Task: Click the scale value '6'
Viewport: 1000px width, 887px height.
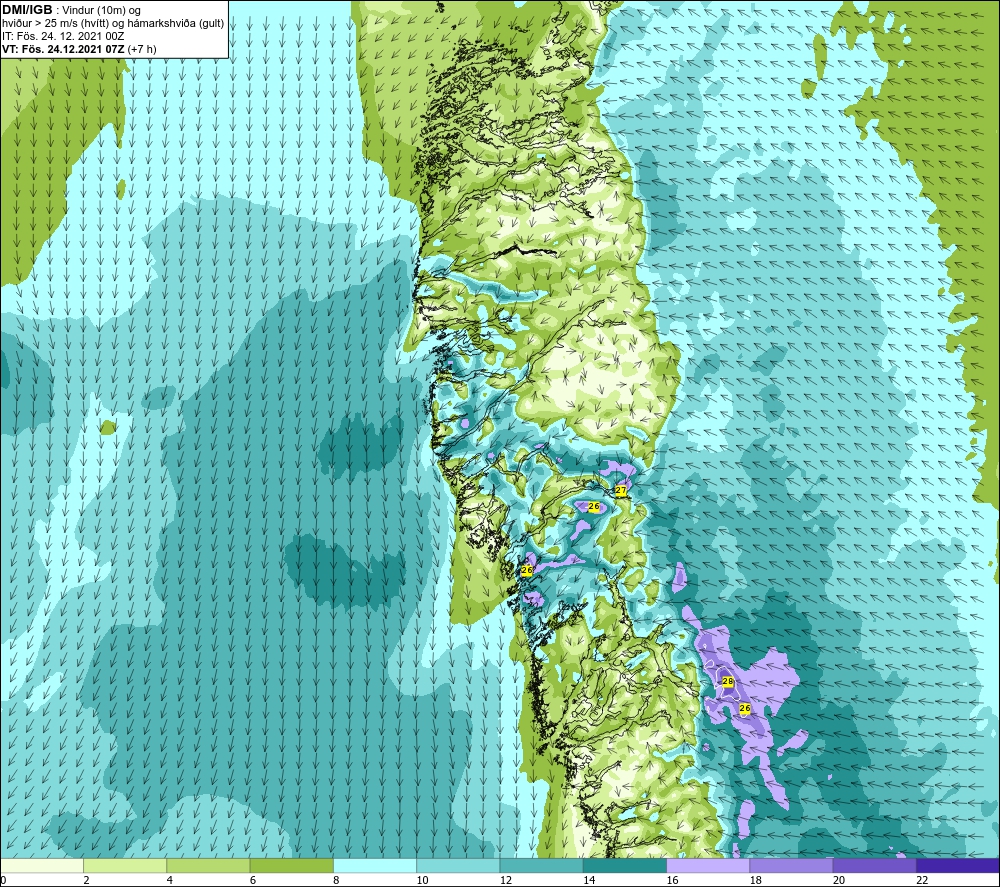Action: pos(253,880)
